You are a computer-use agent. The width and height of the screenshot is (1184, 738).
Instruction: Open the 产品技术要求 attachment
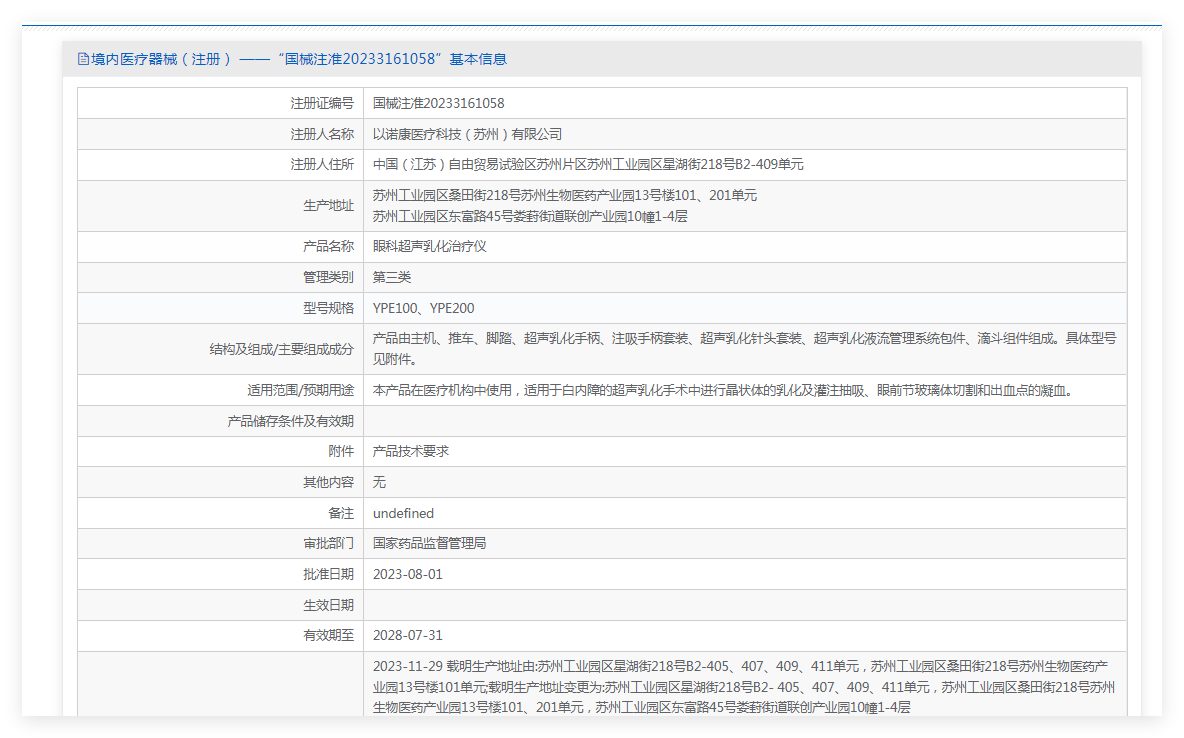coord(411,452)
